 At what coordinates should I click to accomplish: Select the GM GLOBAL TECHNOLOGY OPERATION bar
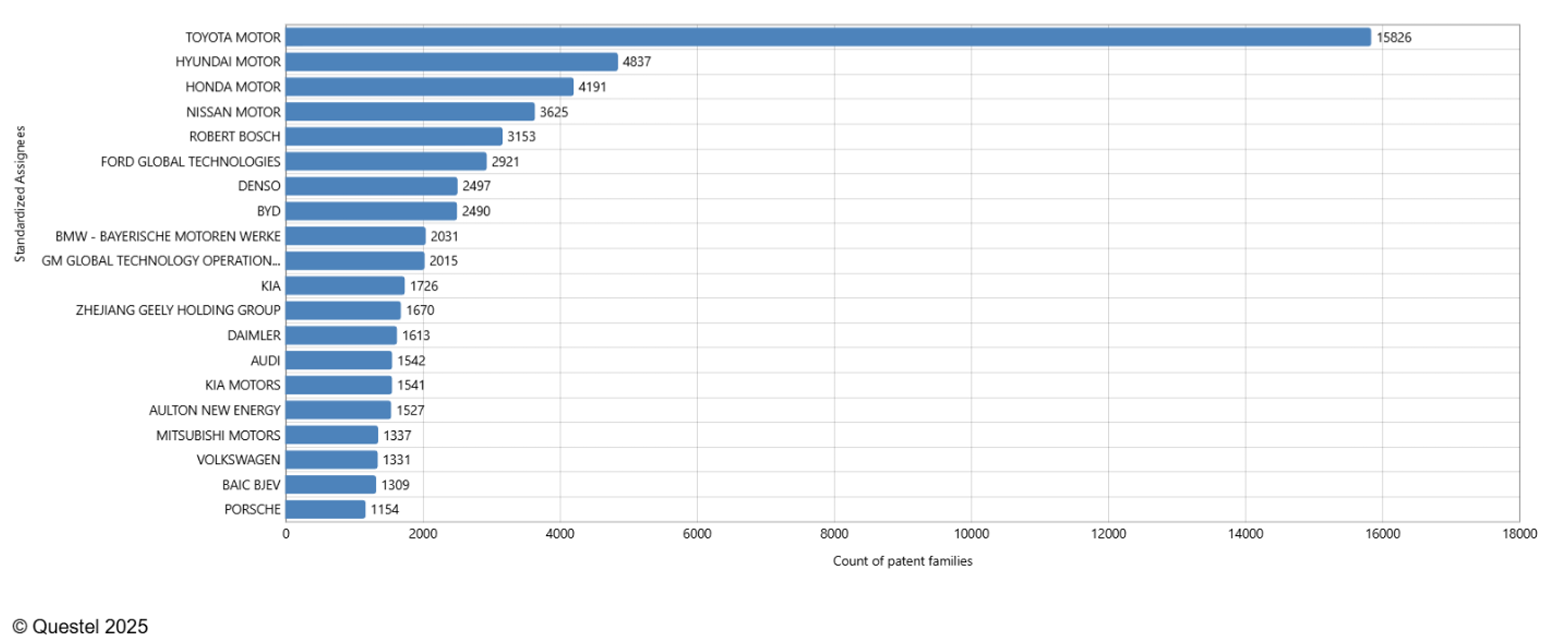(x=355, y=261)
